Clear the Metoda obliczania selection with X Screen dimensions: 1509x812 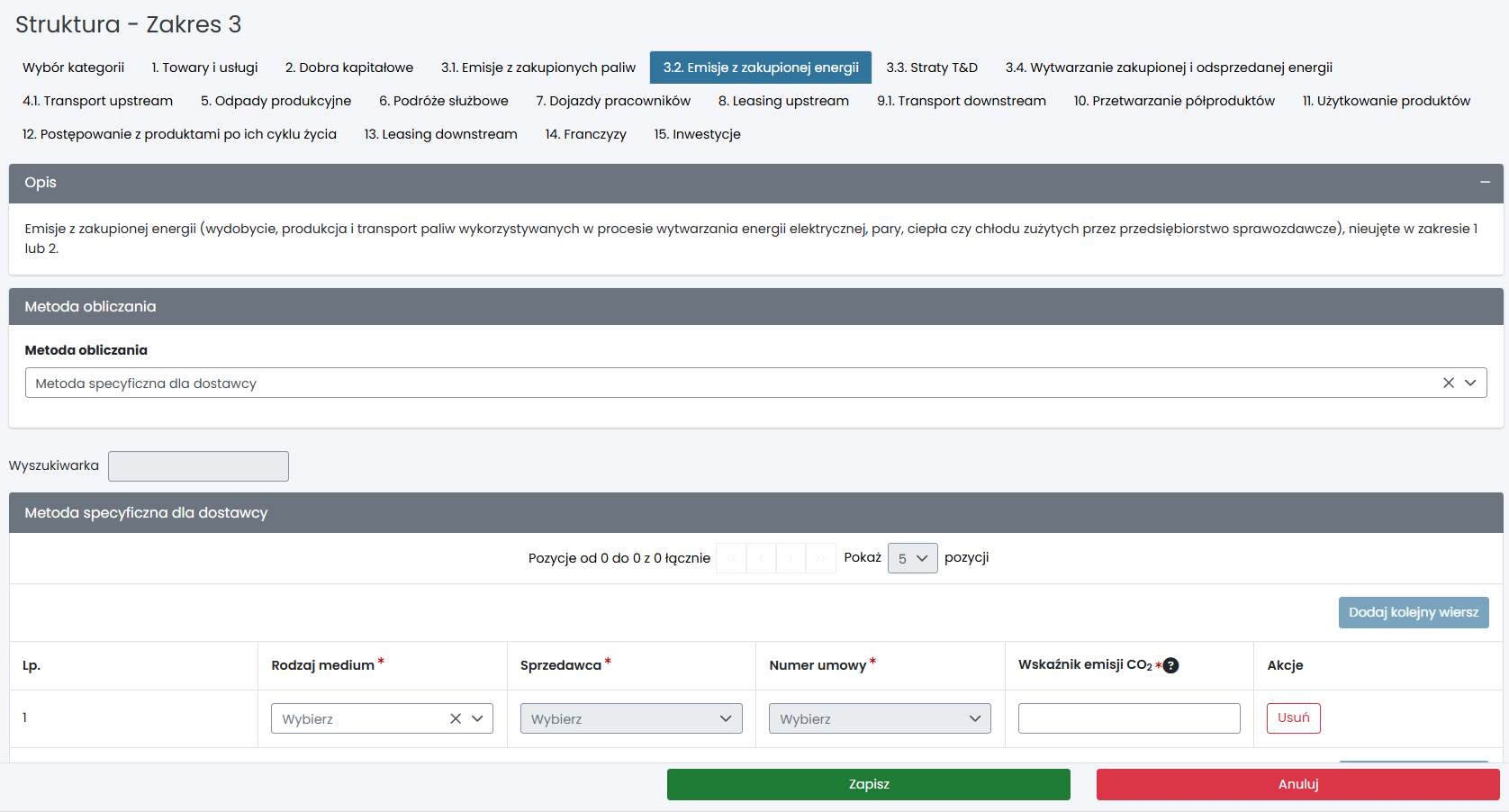pos(1449,383)
